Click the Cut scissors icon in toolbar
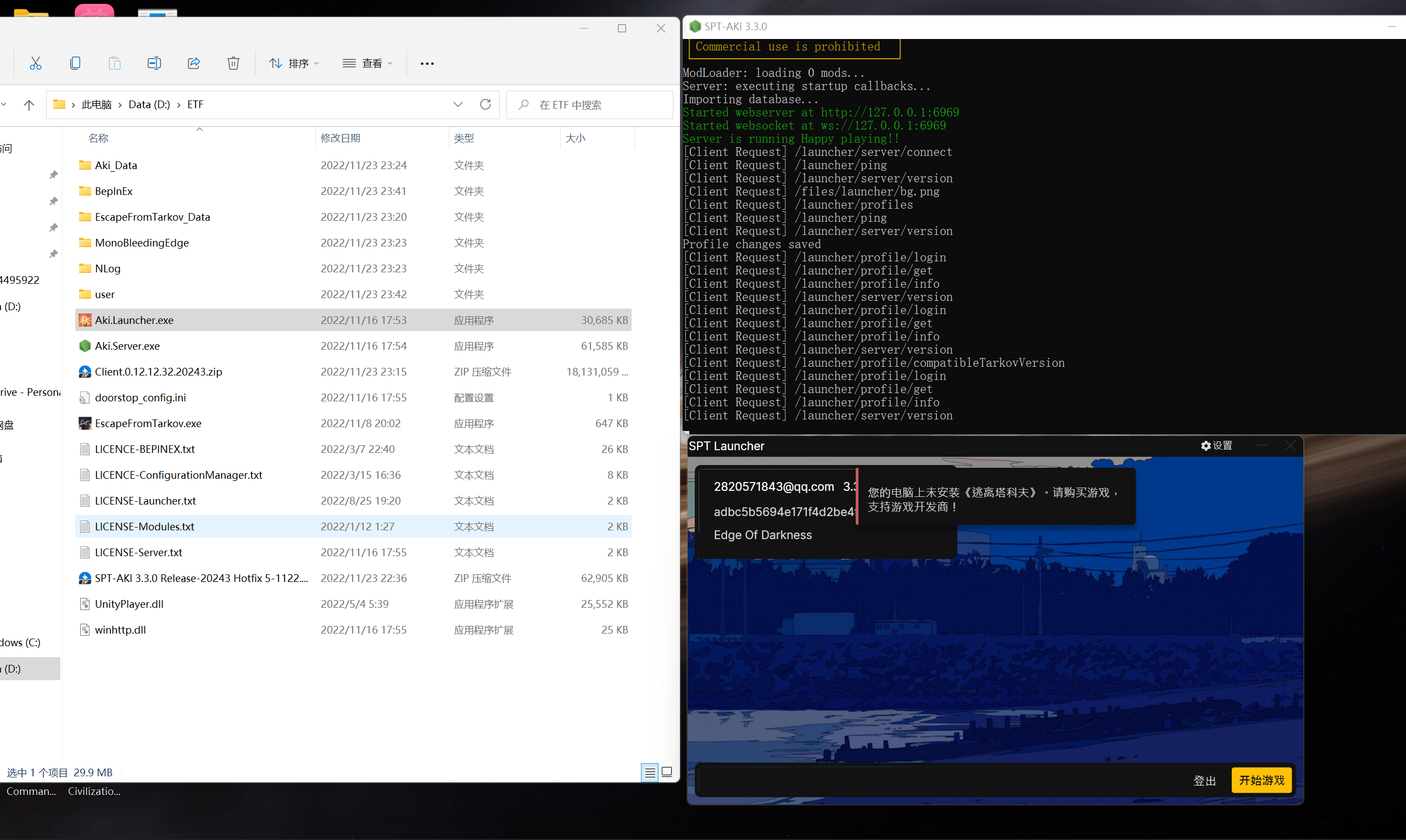This screenshot has width=1406, height=840. 36,63
